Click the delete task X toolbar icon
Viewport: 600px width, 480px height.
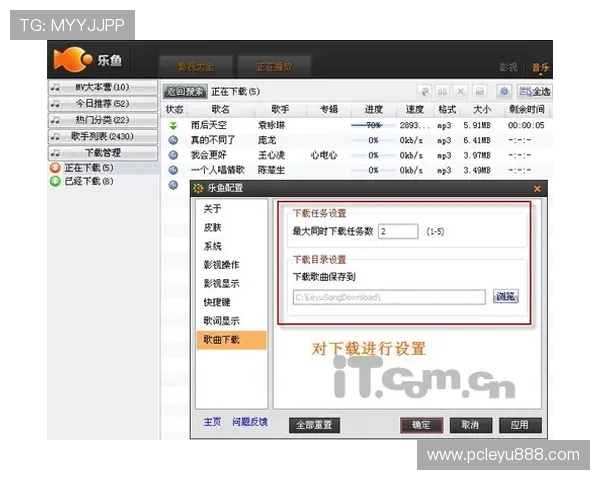click(461, 91)
